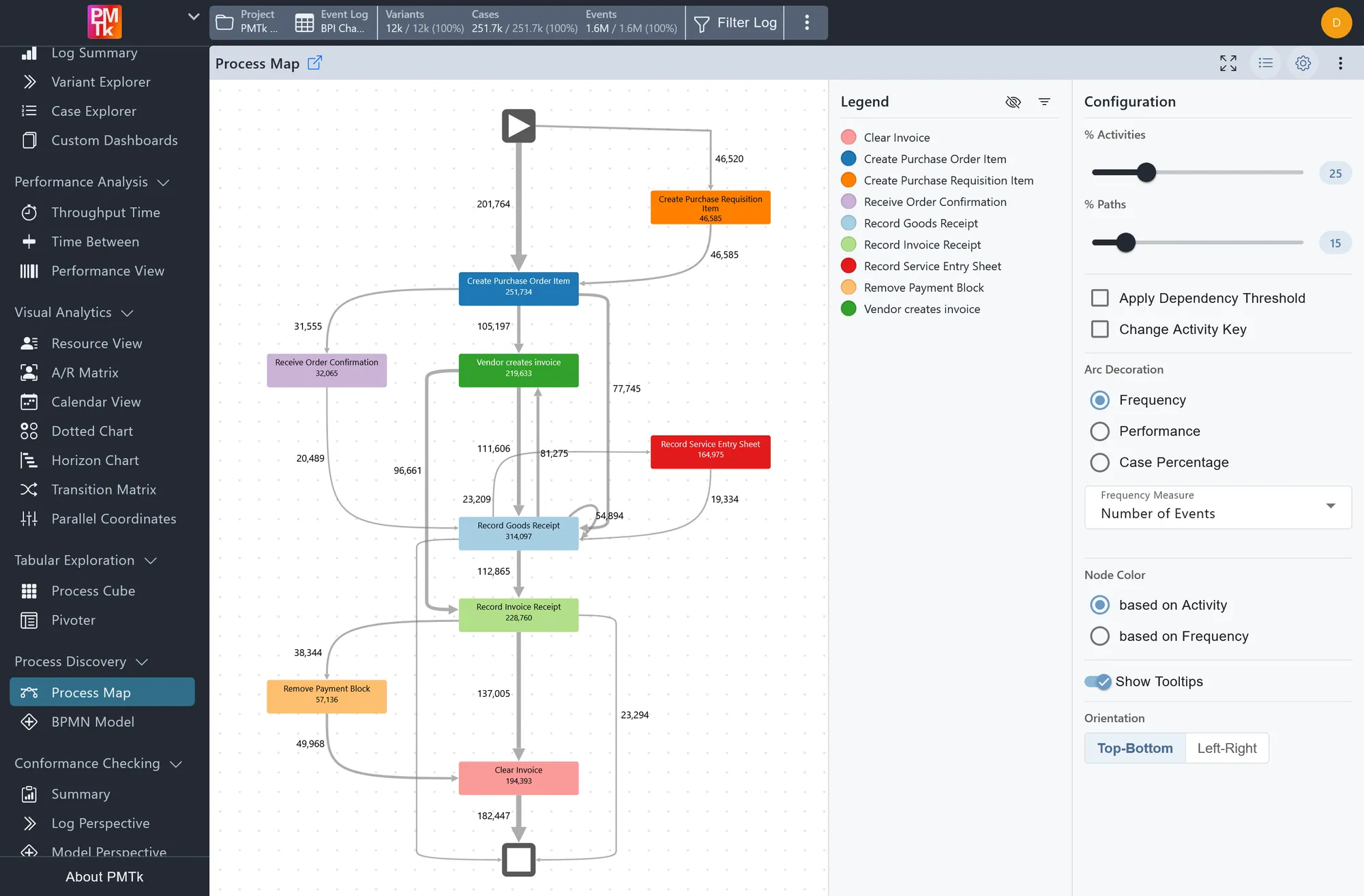Image resolution: width=1364 pixels, height=896 pixels.
Task: Open Frequency Measure dropdown
Action: pyautogui.click(x=1217, y=507)
